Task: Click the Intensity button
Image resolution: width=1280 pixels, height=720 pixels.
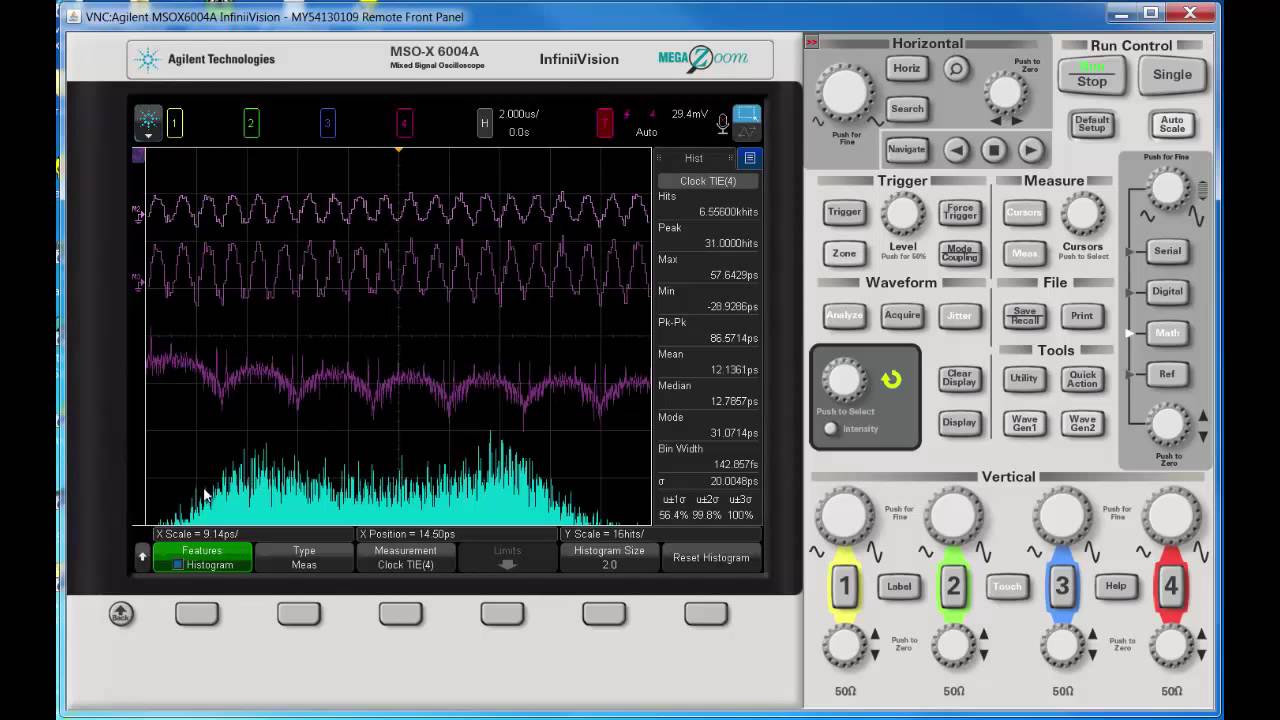Action: pos(830,428)
